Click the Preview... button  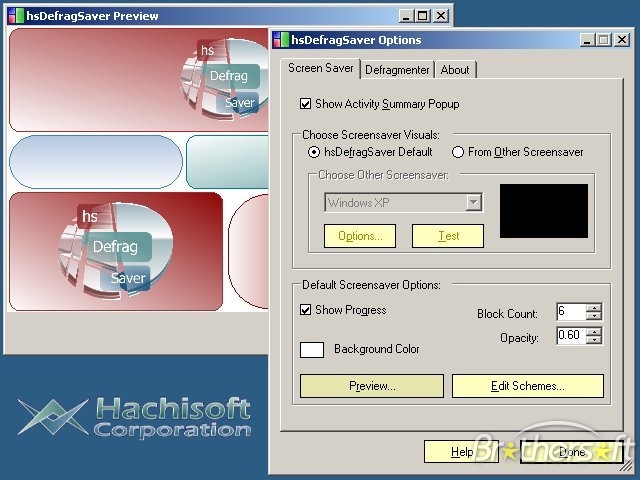coord(372,386)
